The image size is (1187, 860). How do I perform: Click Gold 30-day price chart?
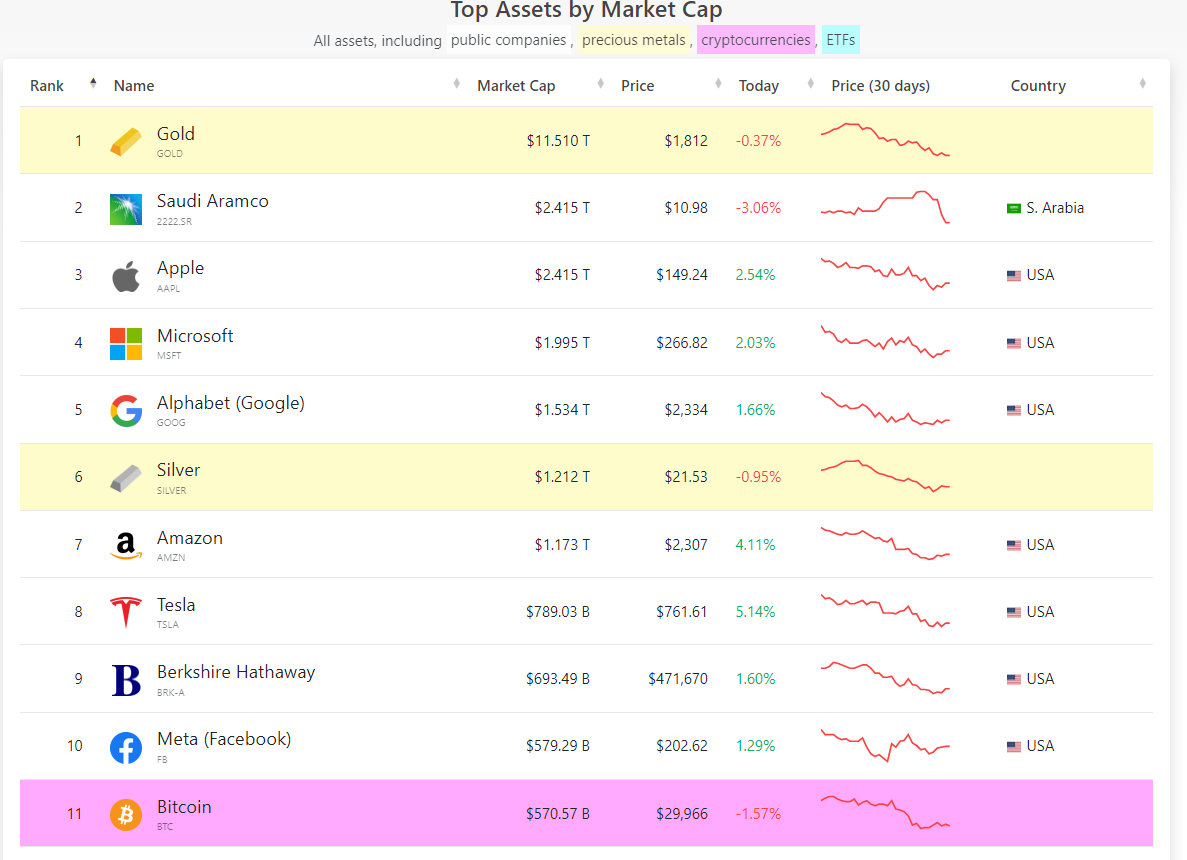pyautogui.click(x=885, y=140)
